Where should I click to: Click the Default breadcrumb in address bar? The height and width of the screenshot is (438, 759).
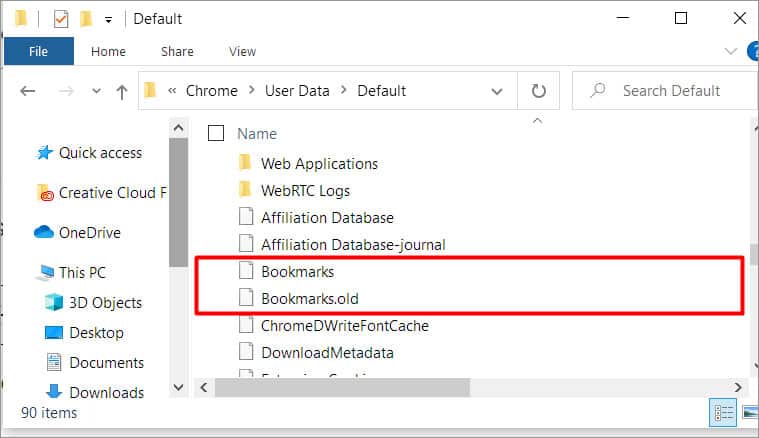click(381, 91)
